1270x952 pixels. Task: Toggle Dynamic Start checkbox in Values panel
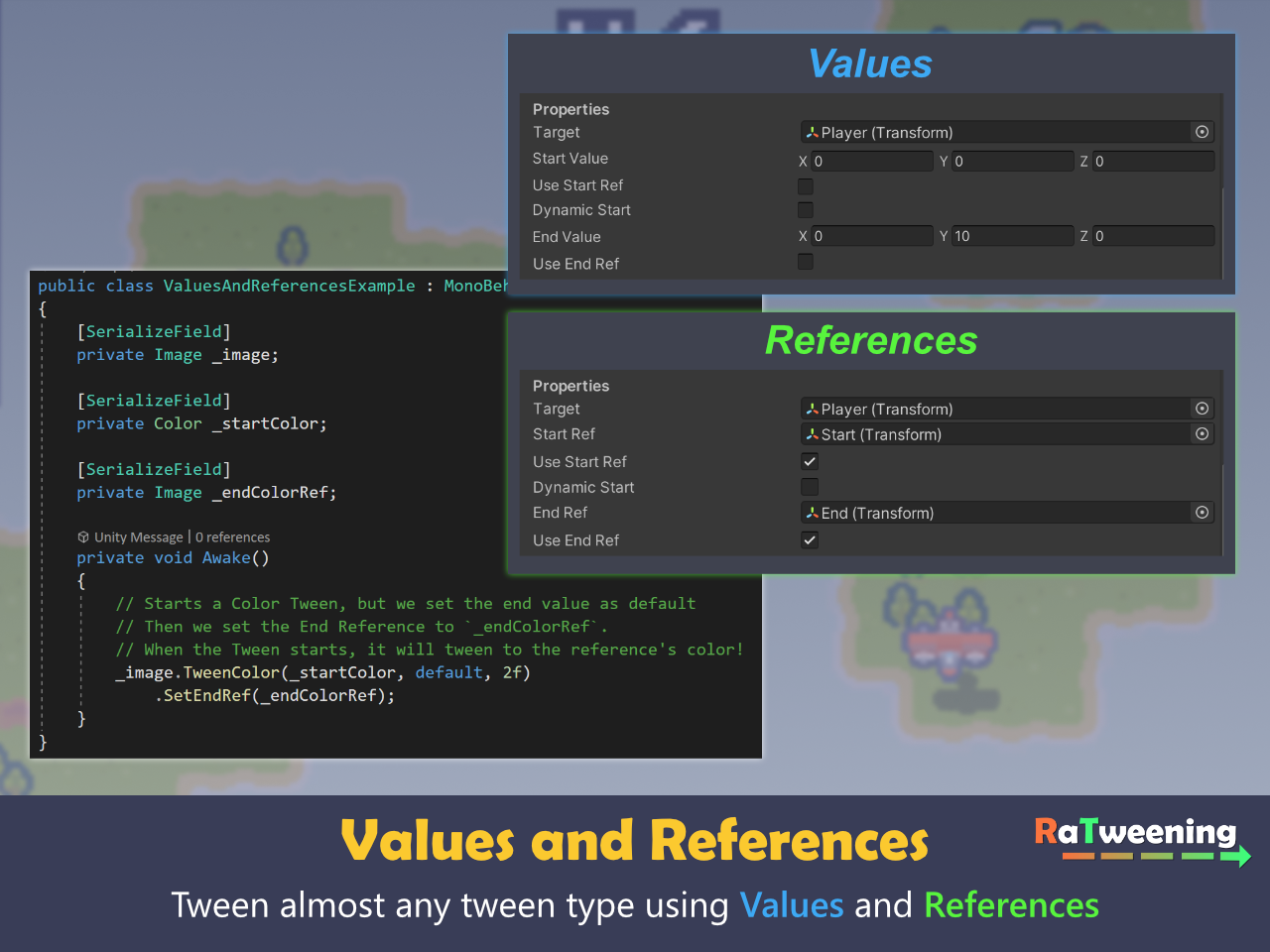806,210
